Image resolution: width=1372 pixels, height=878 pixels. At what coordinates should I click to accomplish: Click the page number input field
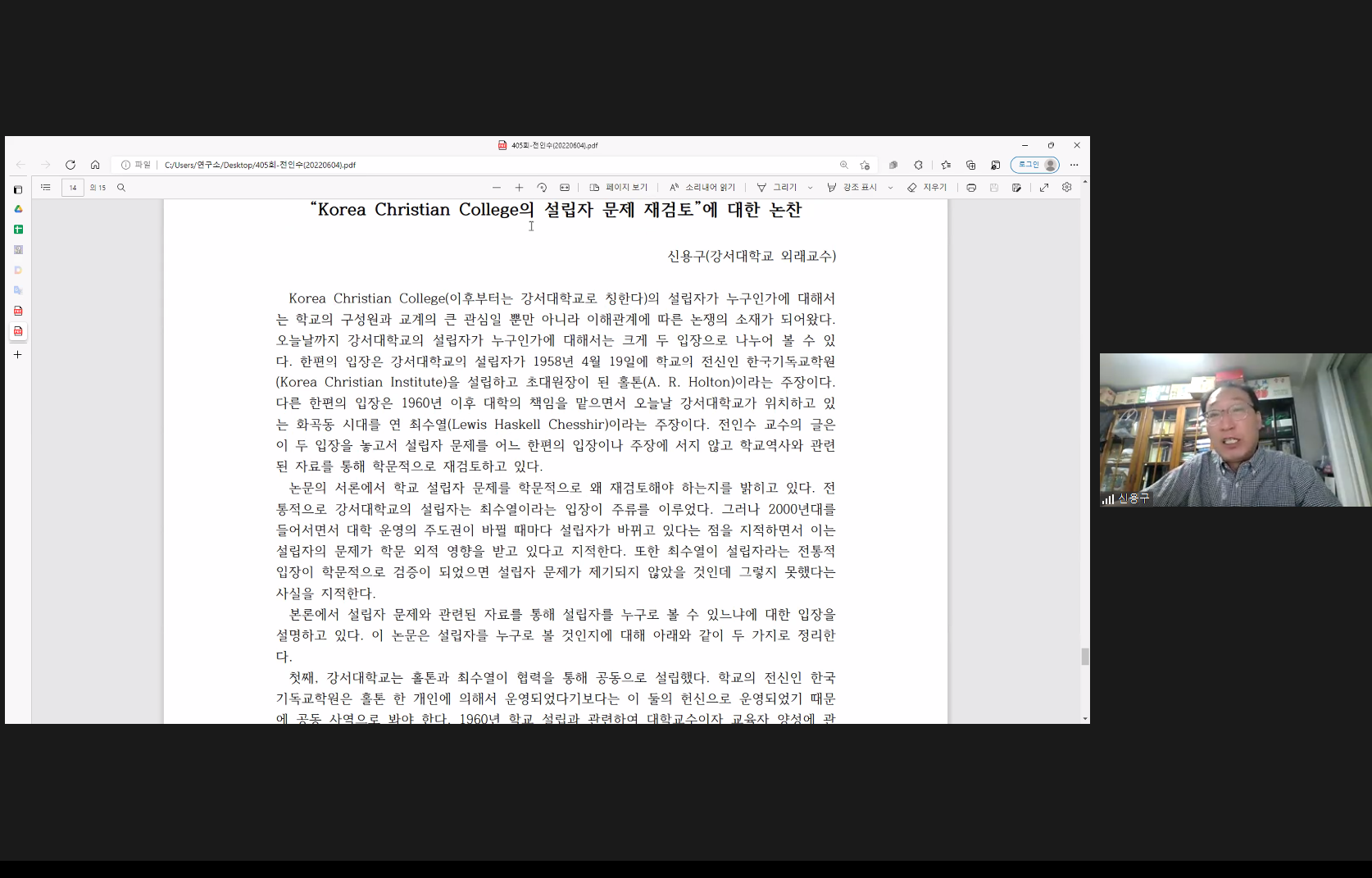73,188
